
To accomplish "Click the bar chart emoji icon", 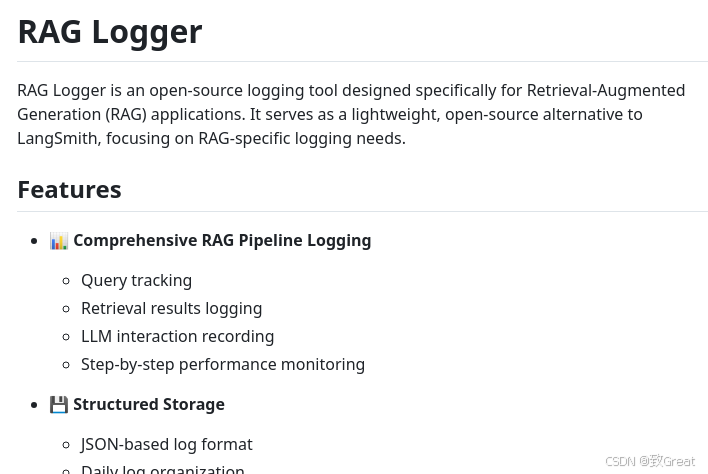I will click(x=59, y=241).
